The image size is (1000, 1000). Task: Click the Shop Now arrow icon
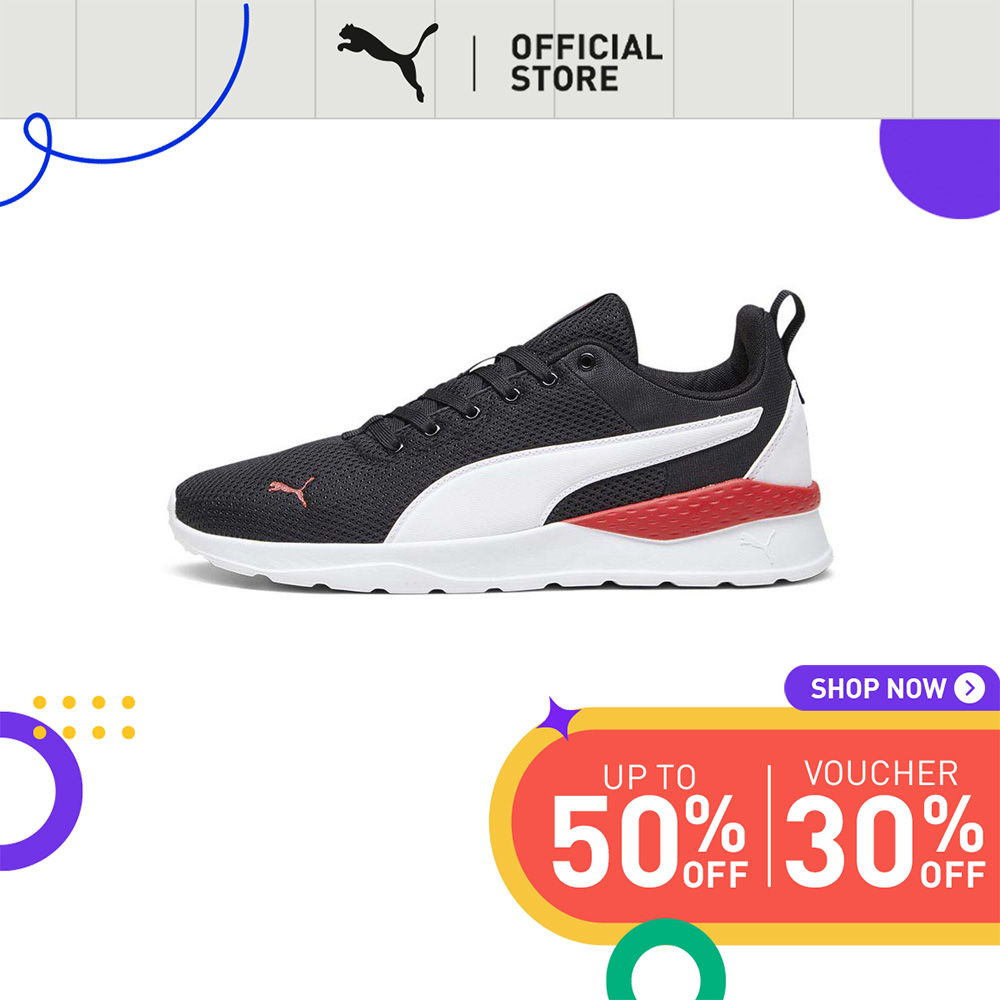click(969, 688)
